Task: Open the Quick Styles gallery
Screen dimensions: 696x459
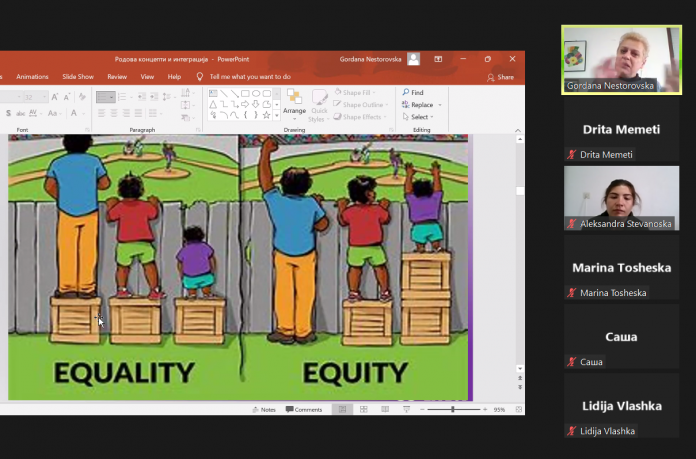Action: [318, 105]
